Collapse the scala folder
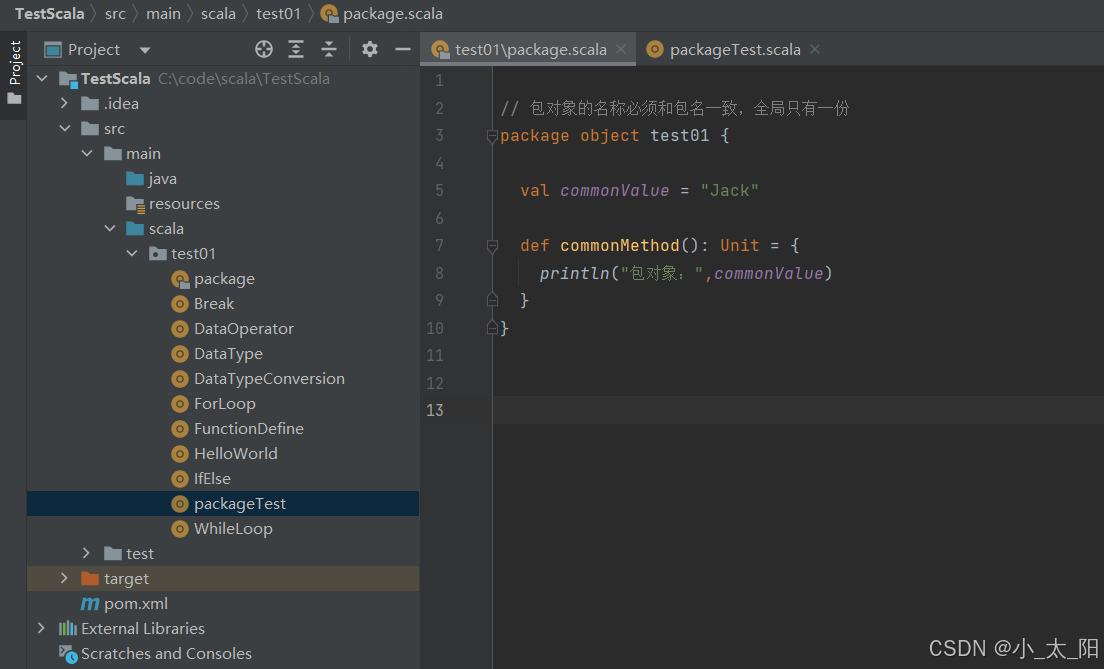Viewport: 1104px width, 669px height. coord(110,228)
